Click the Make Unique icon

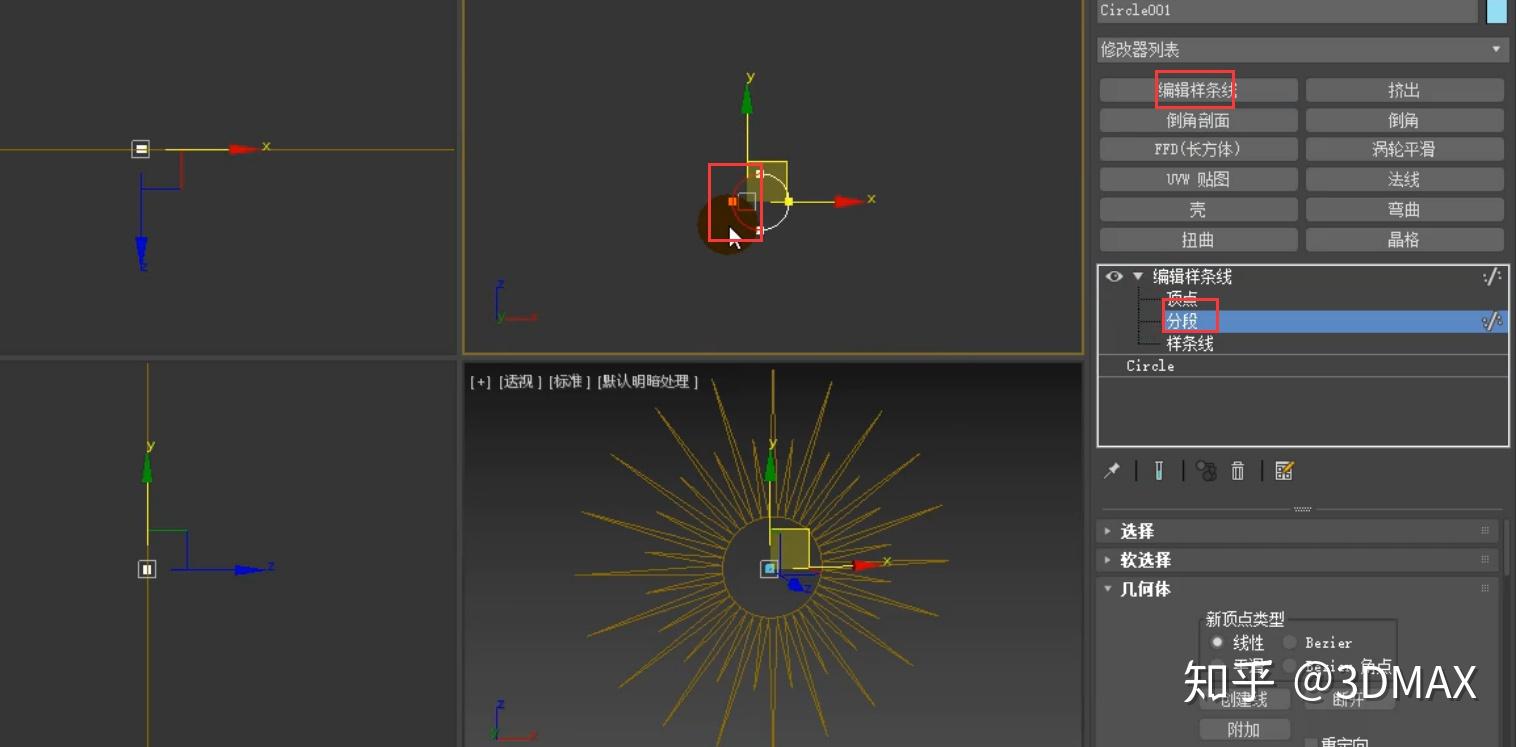[x=1205, y=470]
